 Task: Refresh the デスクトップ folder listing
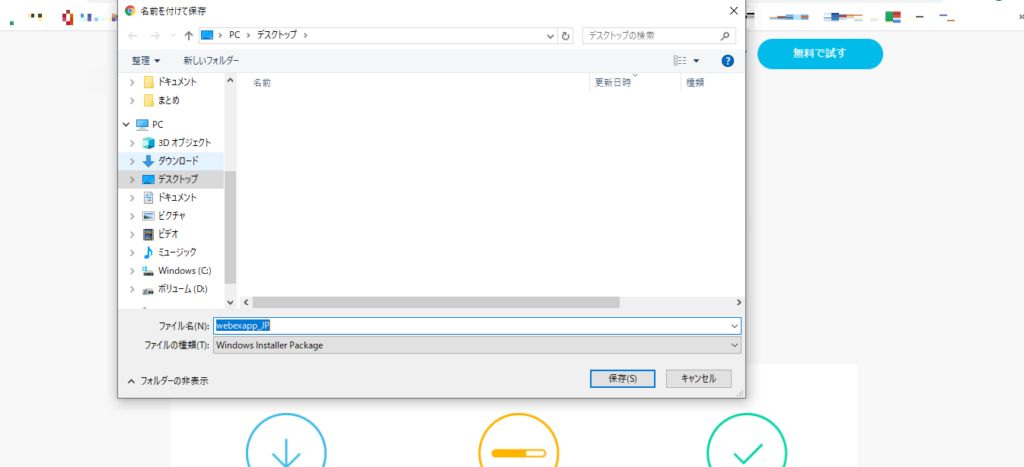coord(566,35)
